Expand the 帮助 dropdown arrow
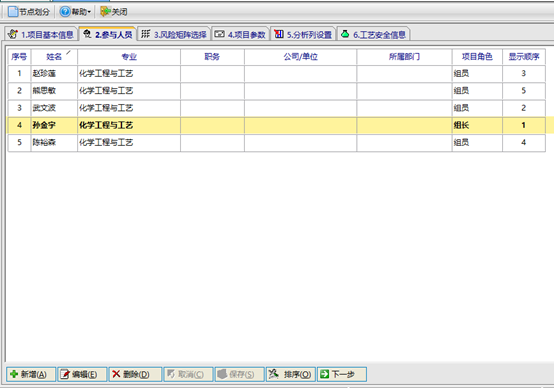This screenshot has width=554, height=388. (89, 12)
